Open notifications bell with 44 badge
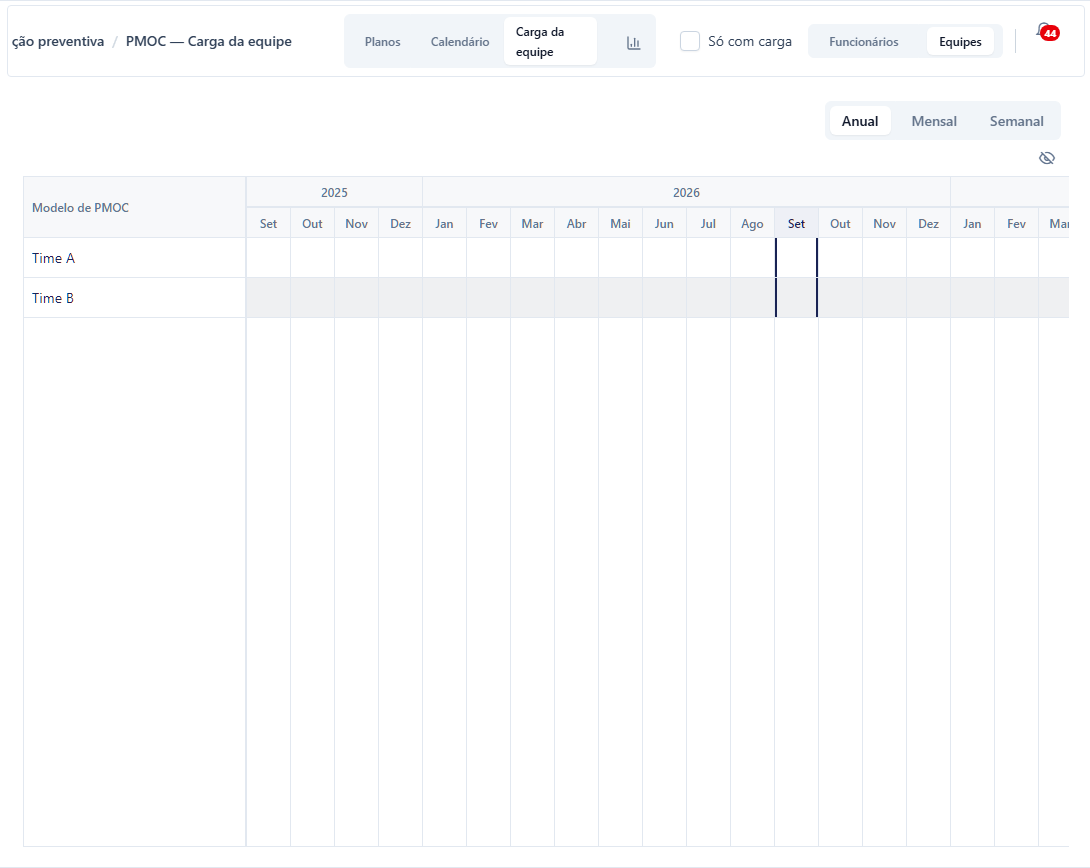The width and height of the screenshot is (1090, 868). [1046, 33]
